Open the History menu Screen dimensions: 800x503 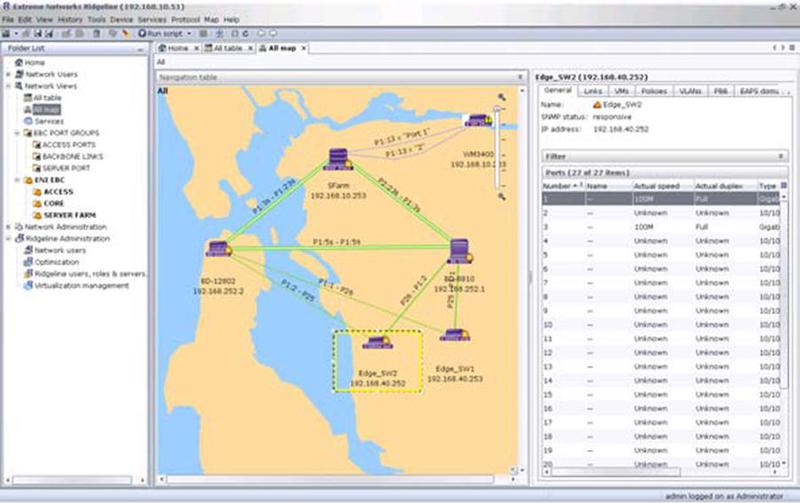pyautogui.click(x=70, y=19)
